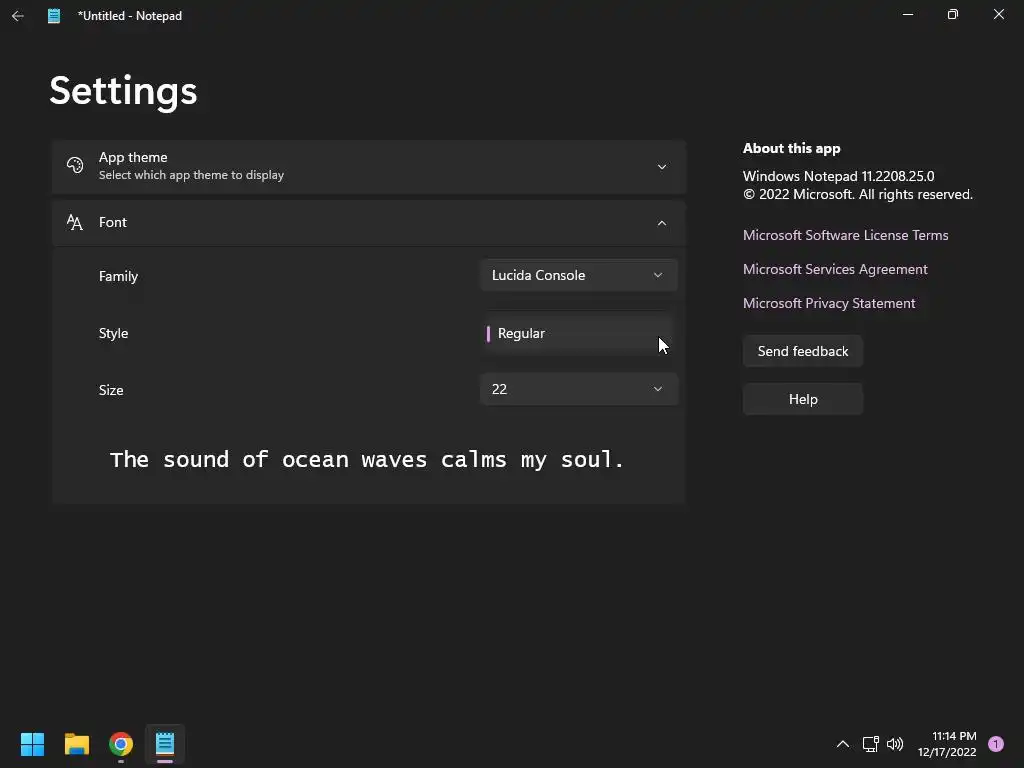Click the Style label
This screenshot has height=768, width=1024.
coord(113,333)
